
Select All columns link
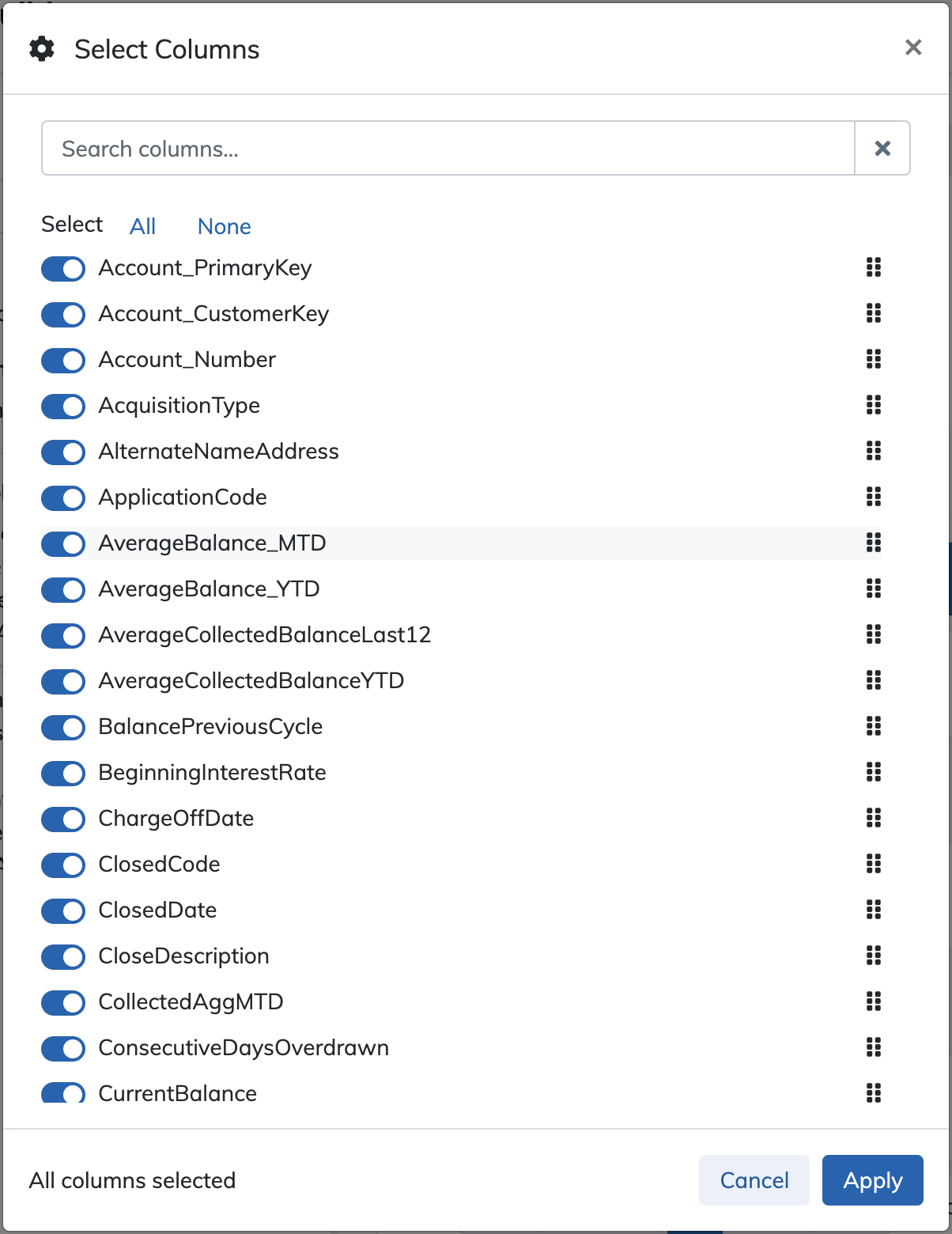click(x=142, y=226)
